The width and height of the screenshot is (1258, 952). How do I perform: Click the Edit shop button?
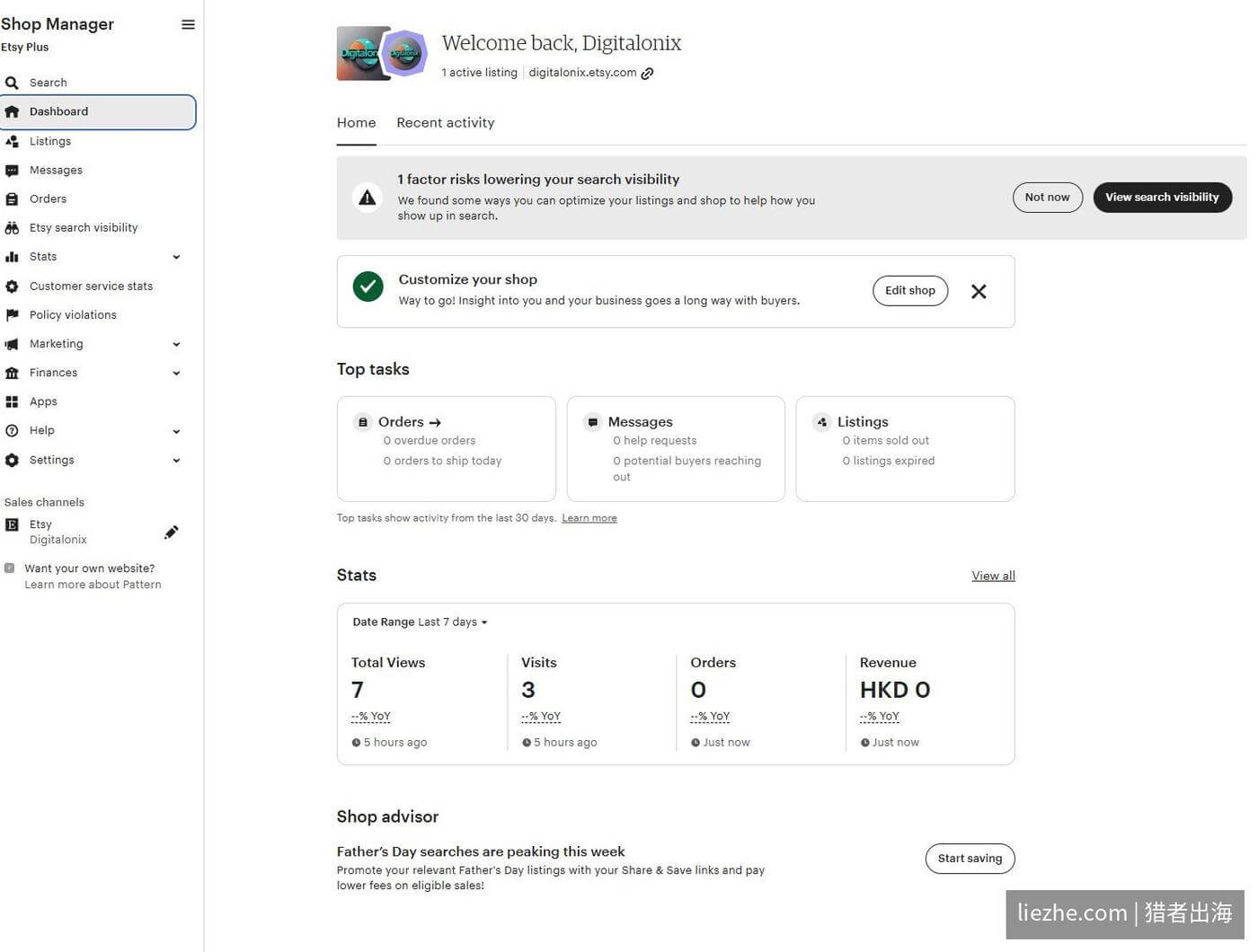(x=910, y=291)
